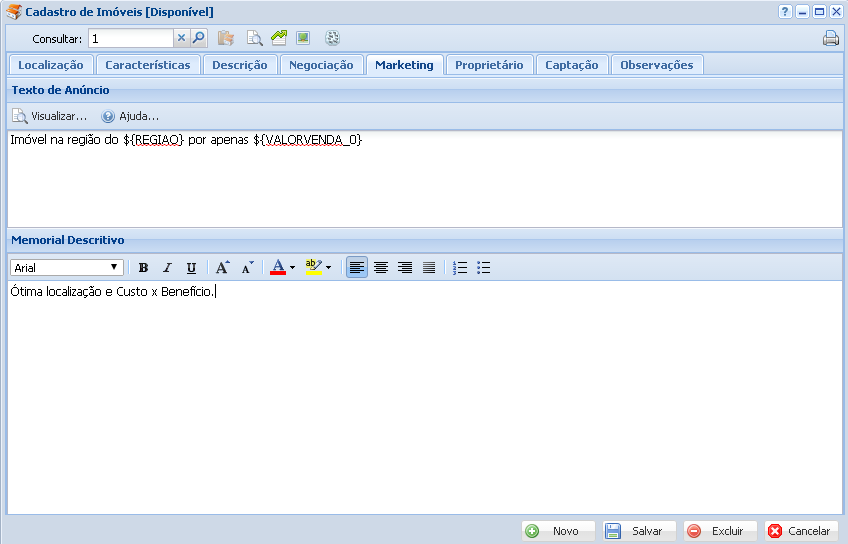848x544 pixels.
Task: Click the clipboard paste icon in toolbar
Action: pos(226,39)
